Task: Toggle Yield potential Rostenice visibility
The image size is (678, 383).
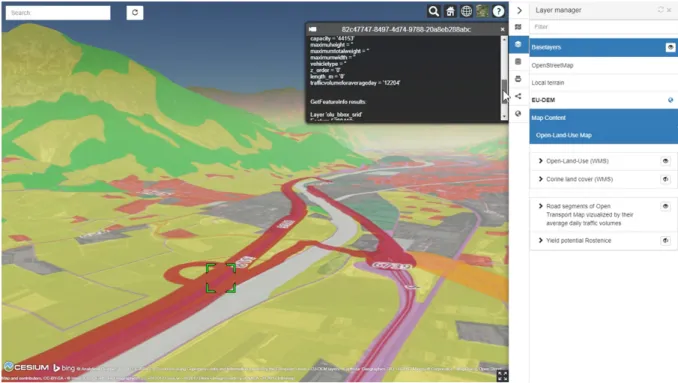Action: pyautogui.click(x=665, y=240)
